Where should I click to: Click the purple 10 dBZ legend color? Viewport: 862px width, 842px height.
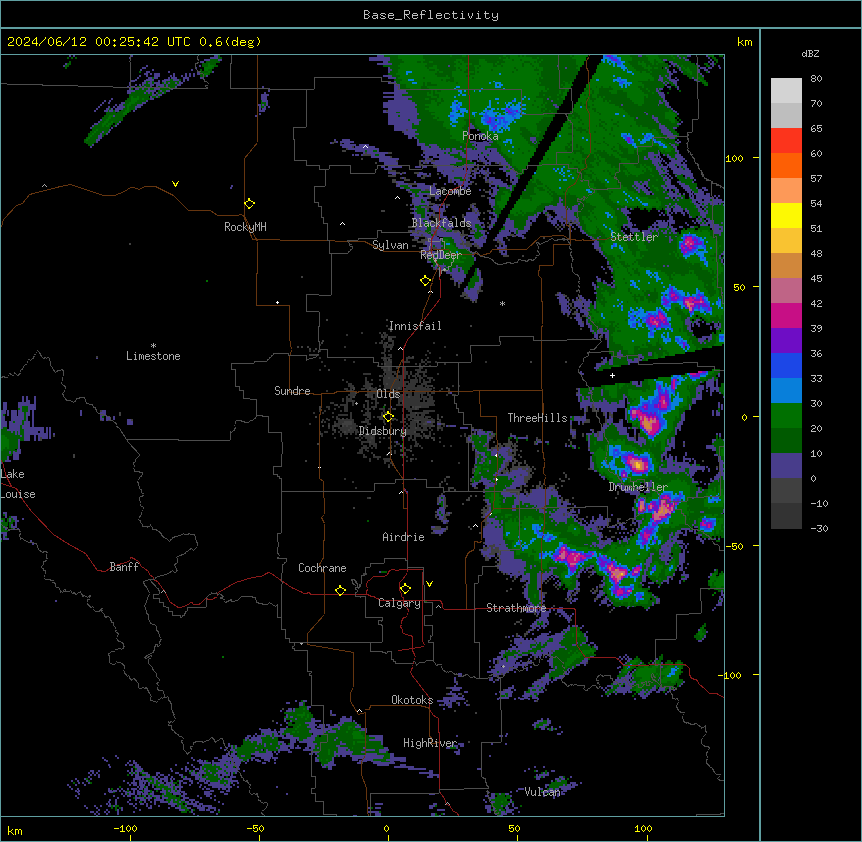coord(786,466)
